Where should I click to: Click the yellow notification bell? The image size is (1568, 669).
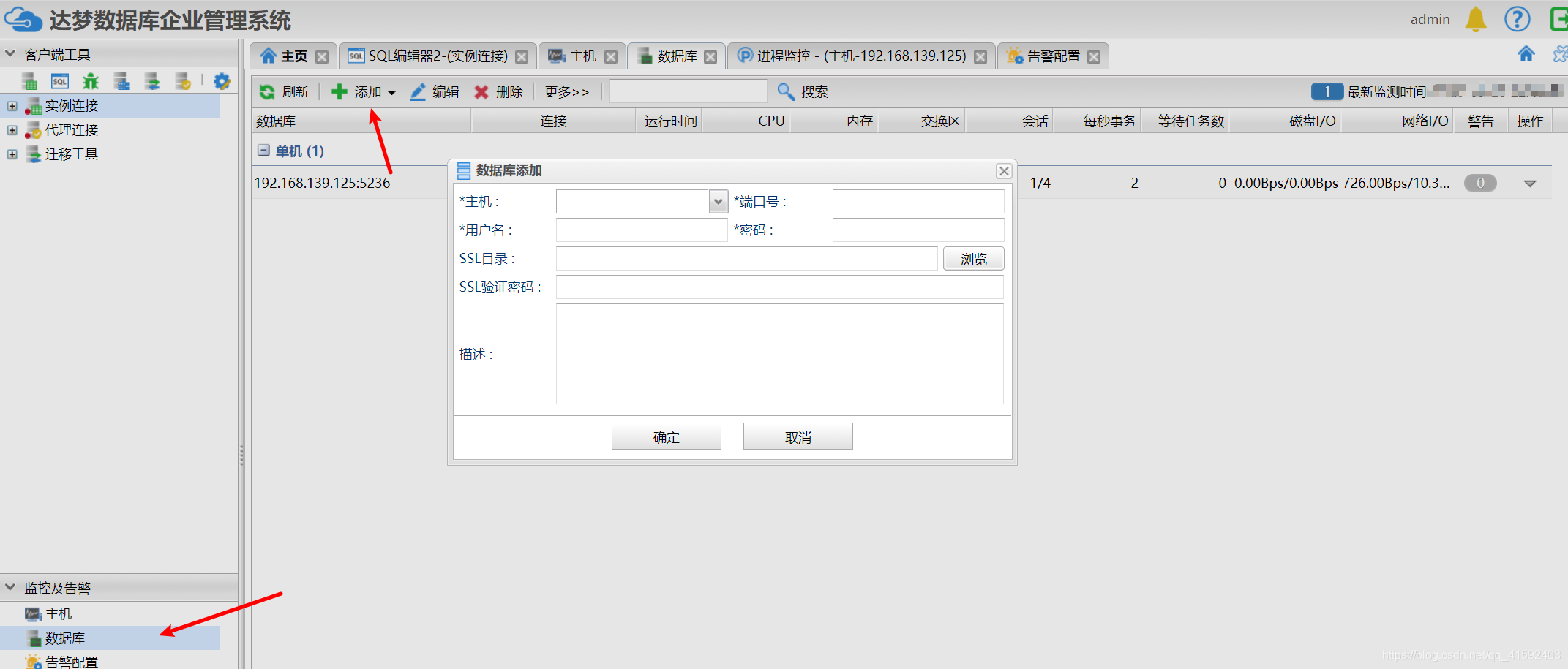pos(1476,19)
